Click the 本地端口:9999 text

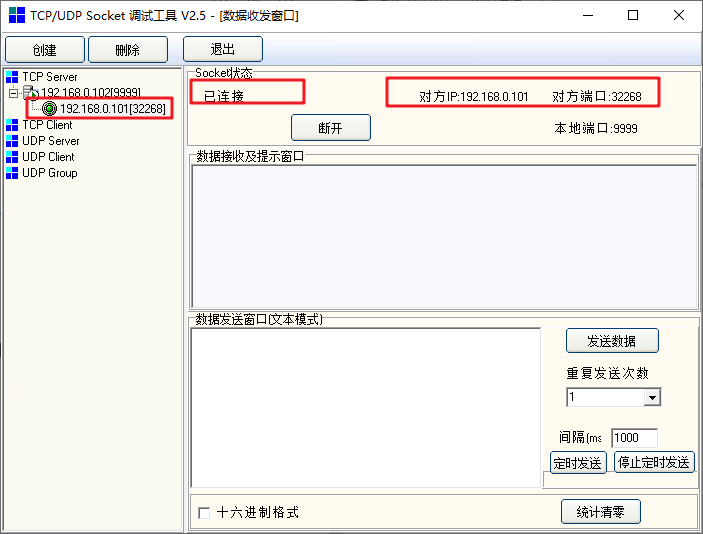click(596, 129)
